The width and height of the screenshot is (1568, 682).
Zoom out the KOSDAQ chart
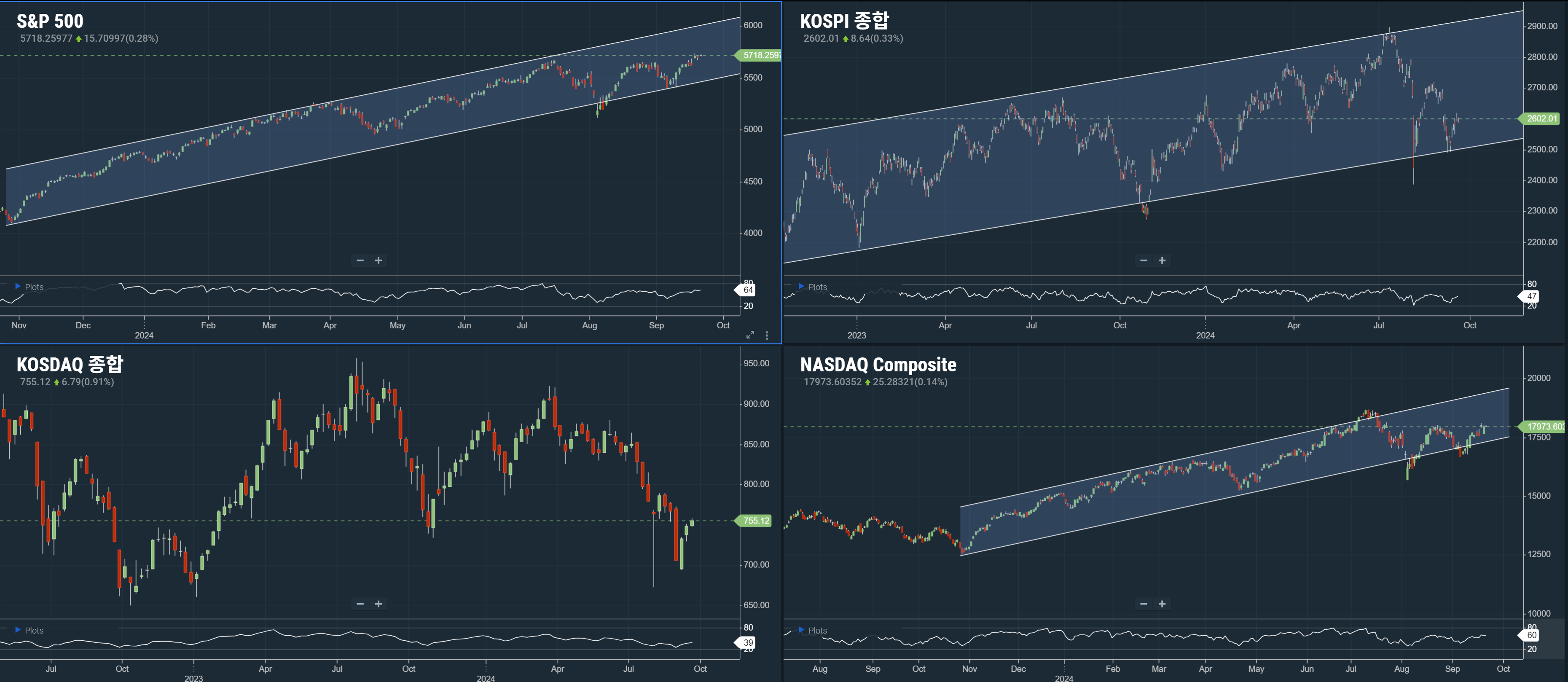(x=360, y=604)
